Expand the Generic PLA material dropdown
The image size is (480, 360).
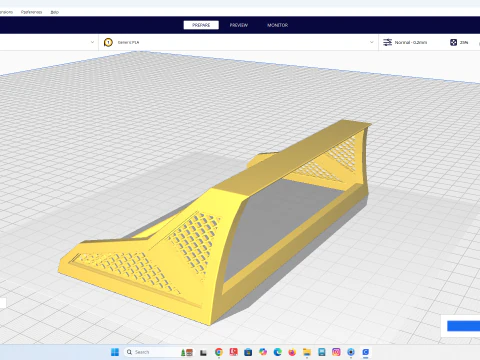coord(372,42)
